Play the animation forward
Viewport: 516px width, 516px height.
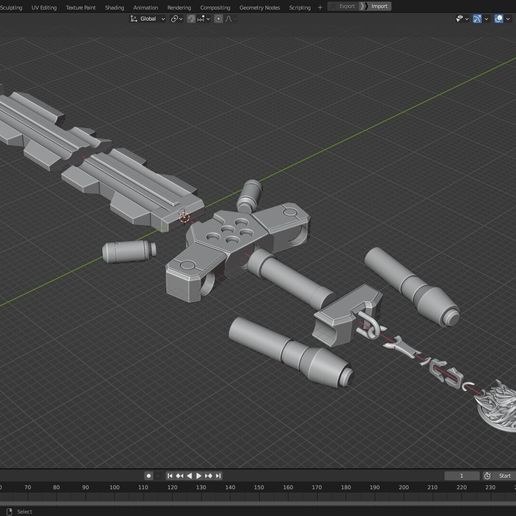click(199, 476)
